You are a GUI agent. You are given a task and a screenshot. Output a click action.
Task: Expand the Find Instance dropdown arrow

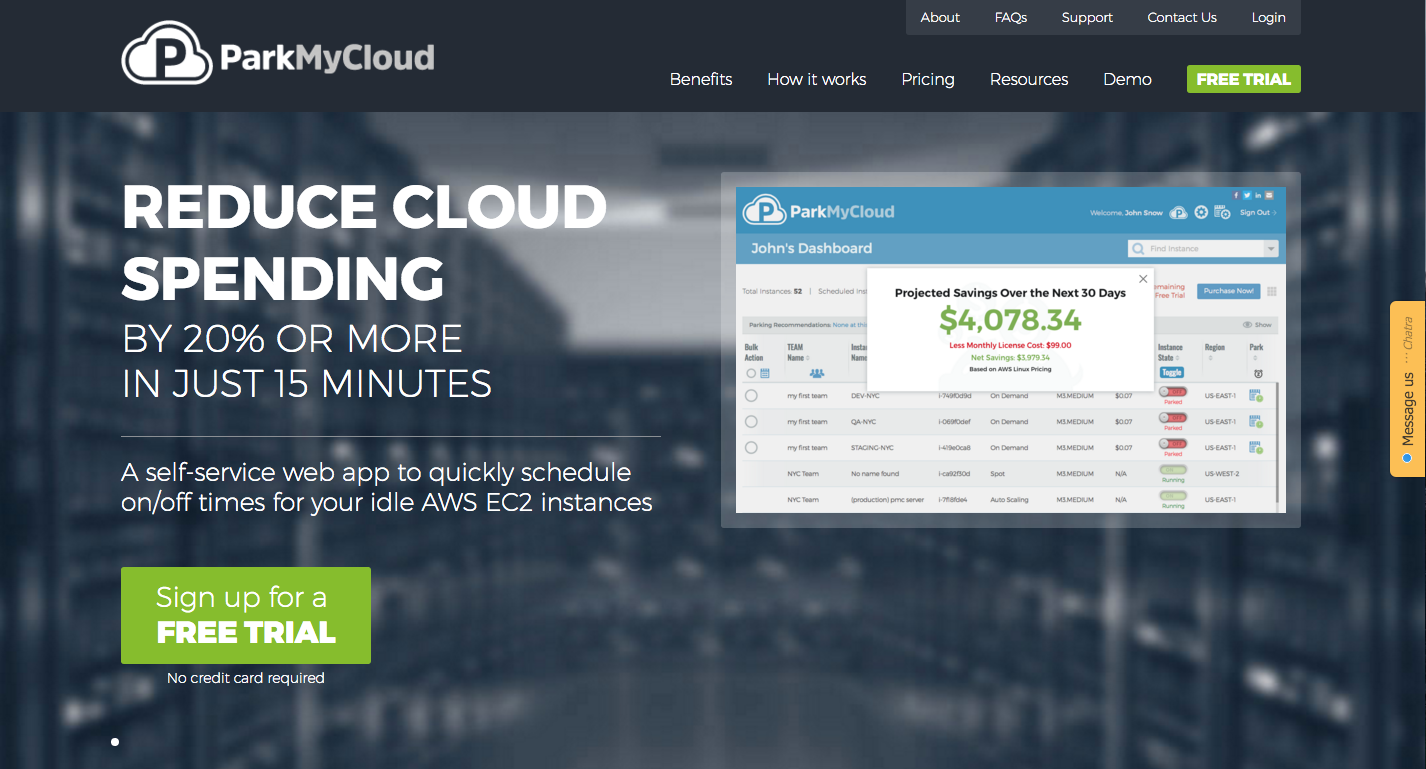pos(1271,249)
